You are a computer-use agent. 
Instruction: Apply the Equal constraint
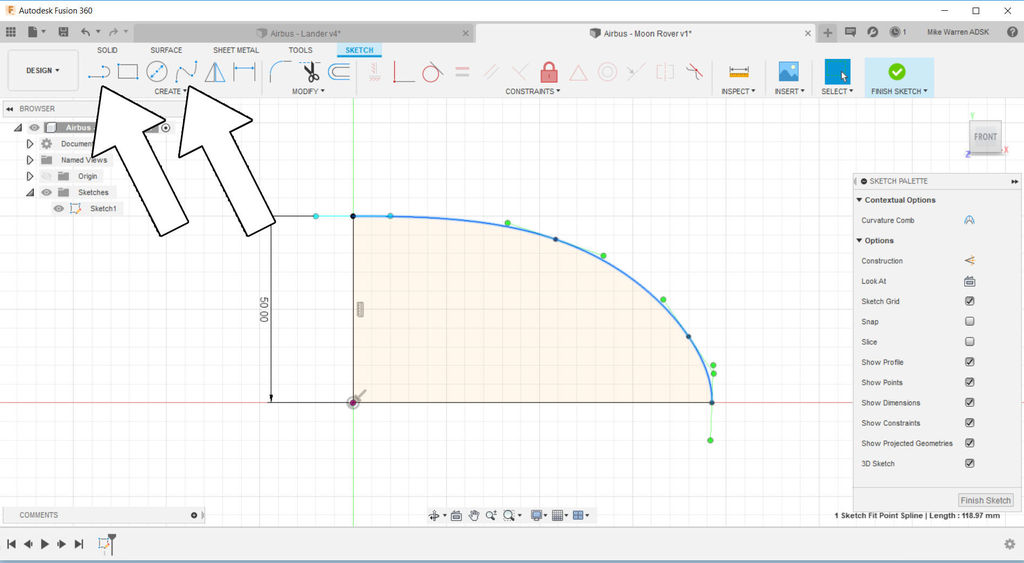pos(462,72)
